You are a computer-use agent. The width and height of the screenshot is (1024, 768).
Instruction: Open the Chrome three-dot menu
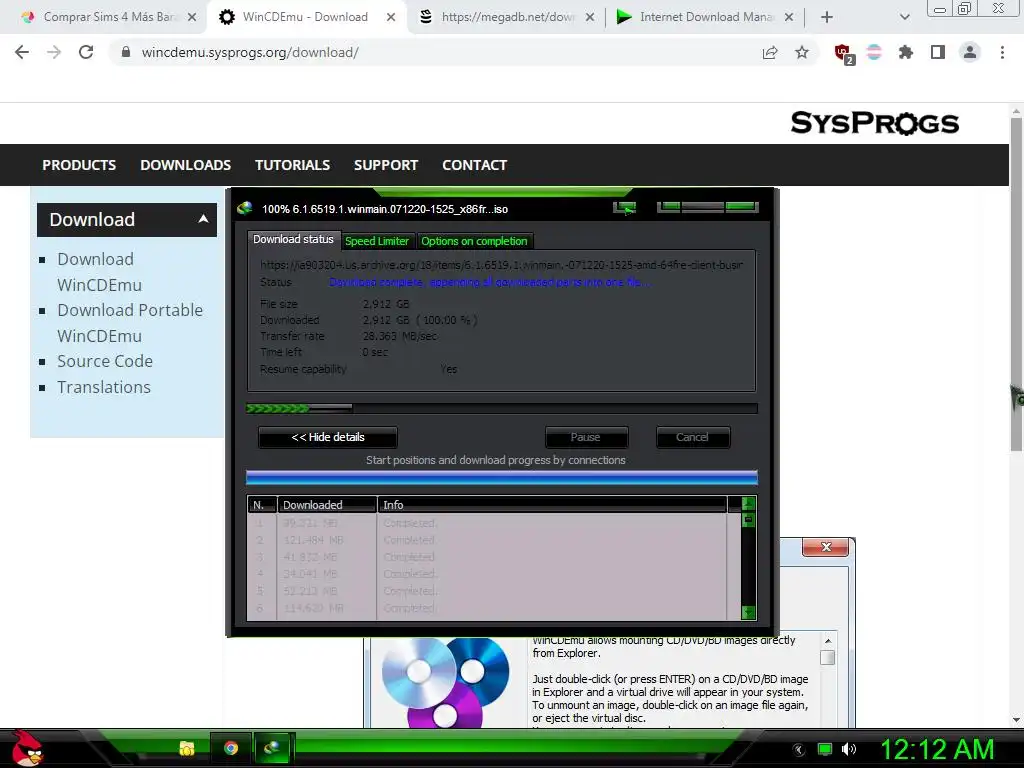coord(1002,52)
